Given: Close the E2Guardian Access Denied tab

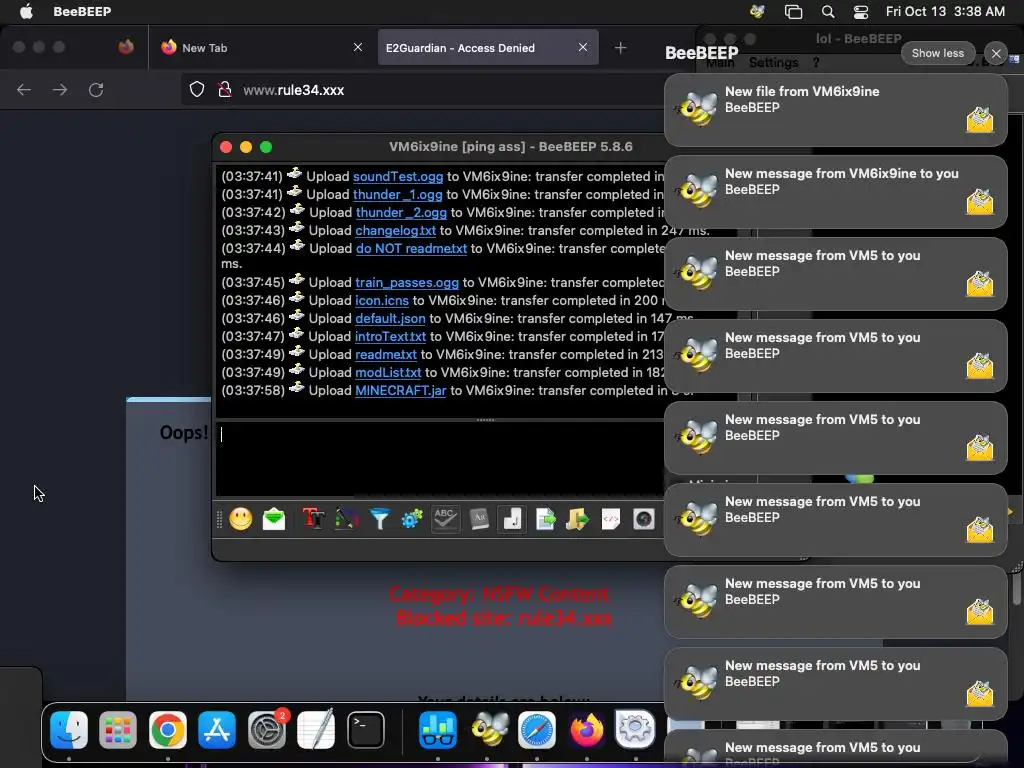Looking at the screenshot, I should click(583, 47).
